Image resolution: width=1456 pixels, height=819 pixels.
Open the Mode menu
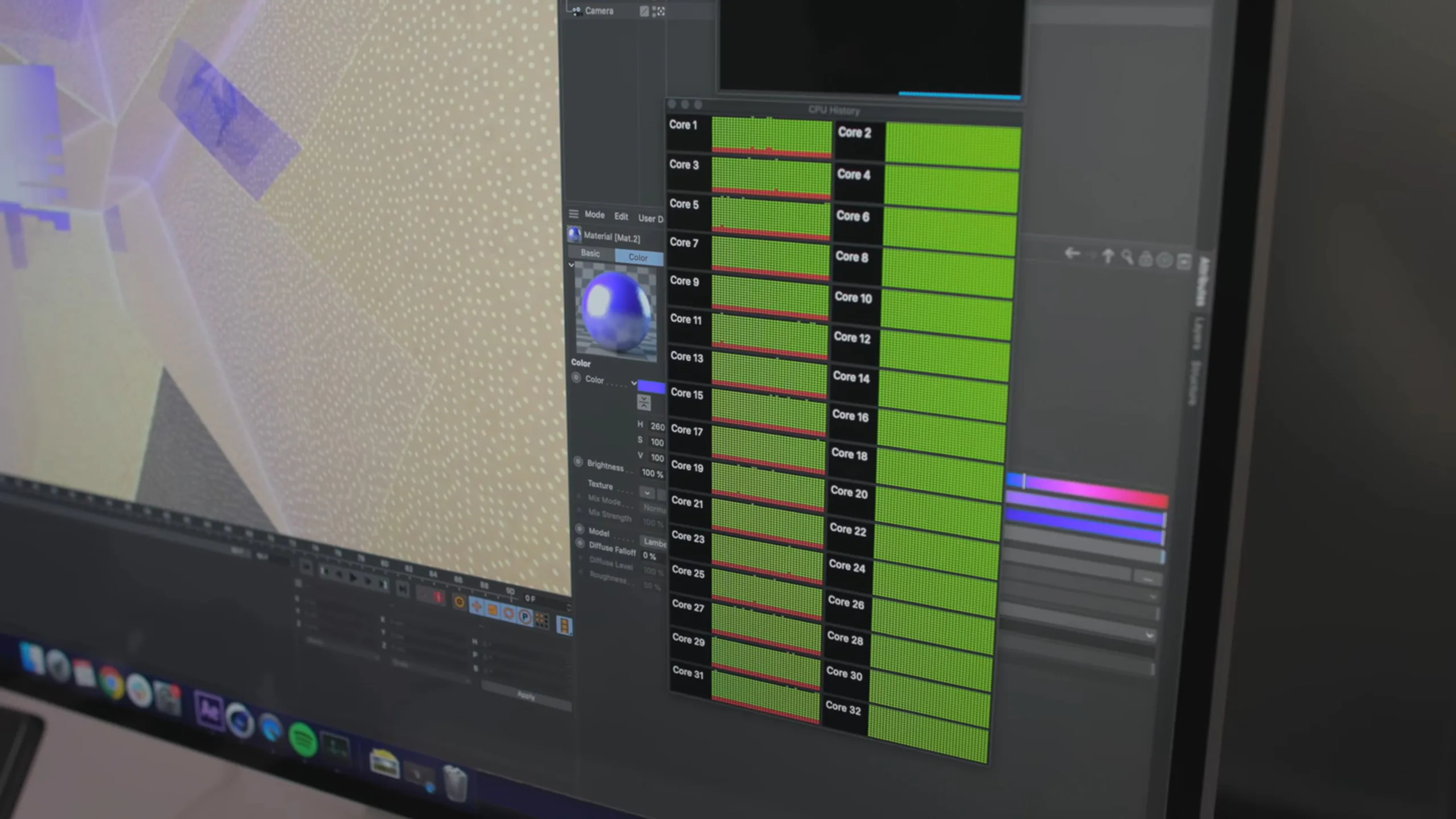click(x=594, y=214)
